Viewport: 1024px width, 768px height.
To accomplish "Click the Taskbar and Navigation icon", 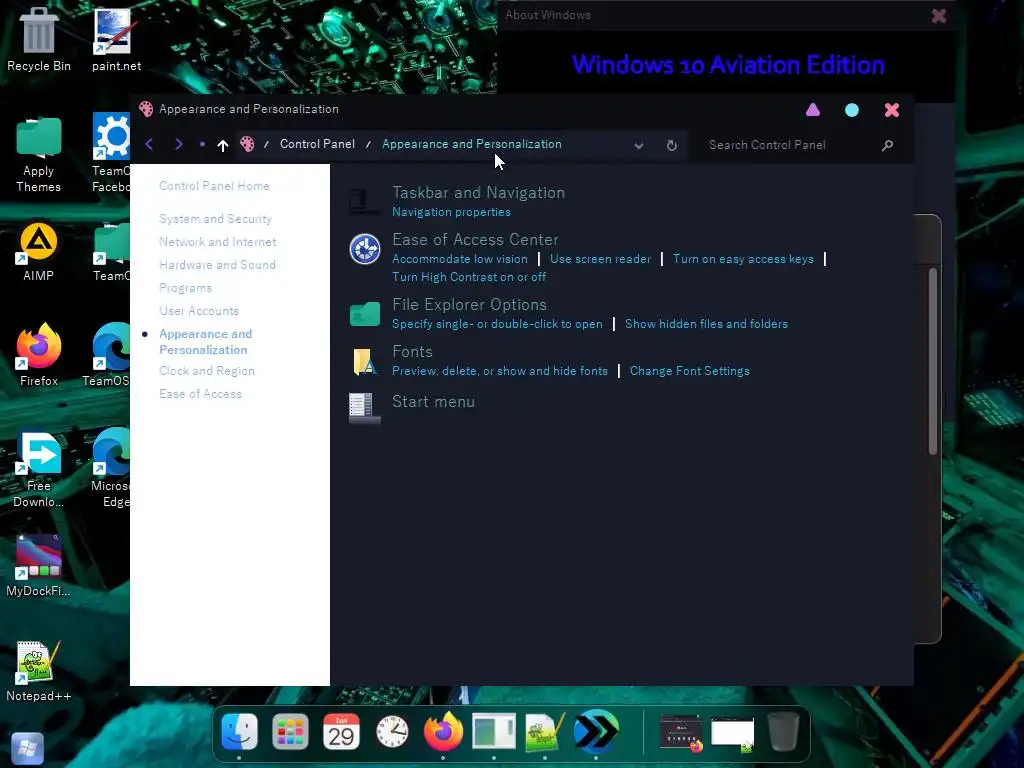I will coord(364,201).
